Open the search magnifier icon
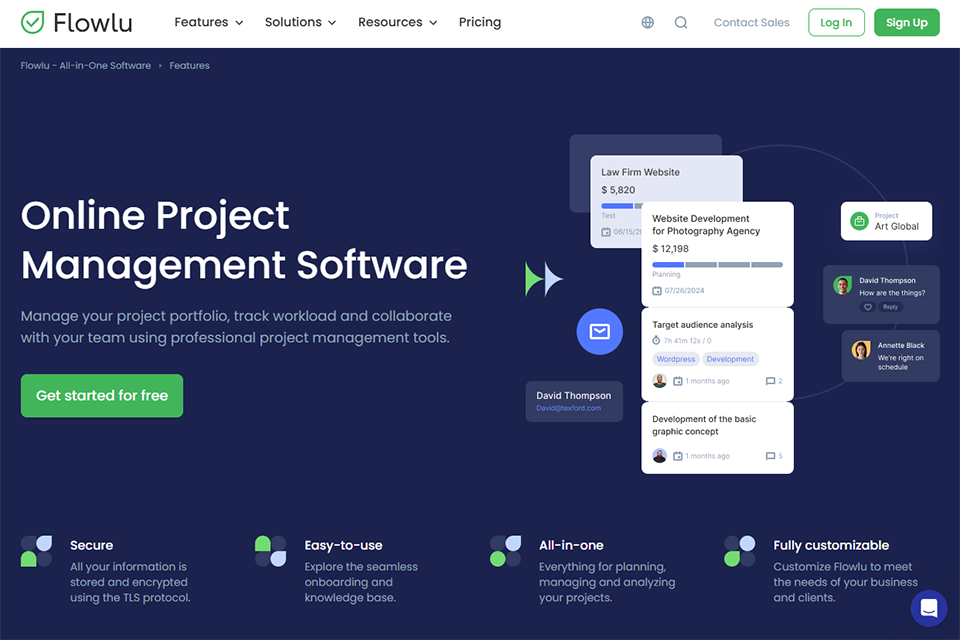Image resolution: width=960 pixels, height=640 pixels. tap(681, 23)
